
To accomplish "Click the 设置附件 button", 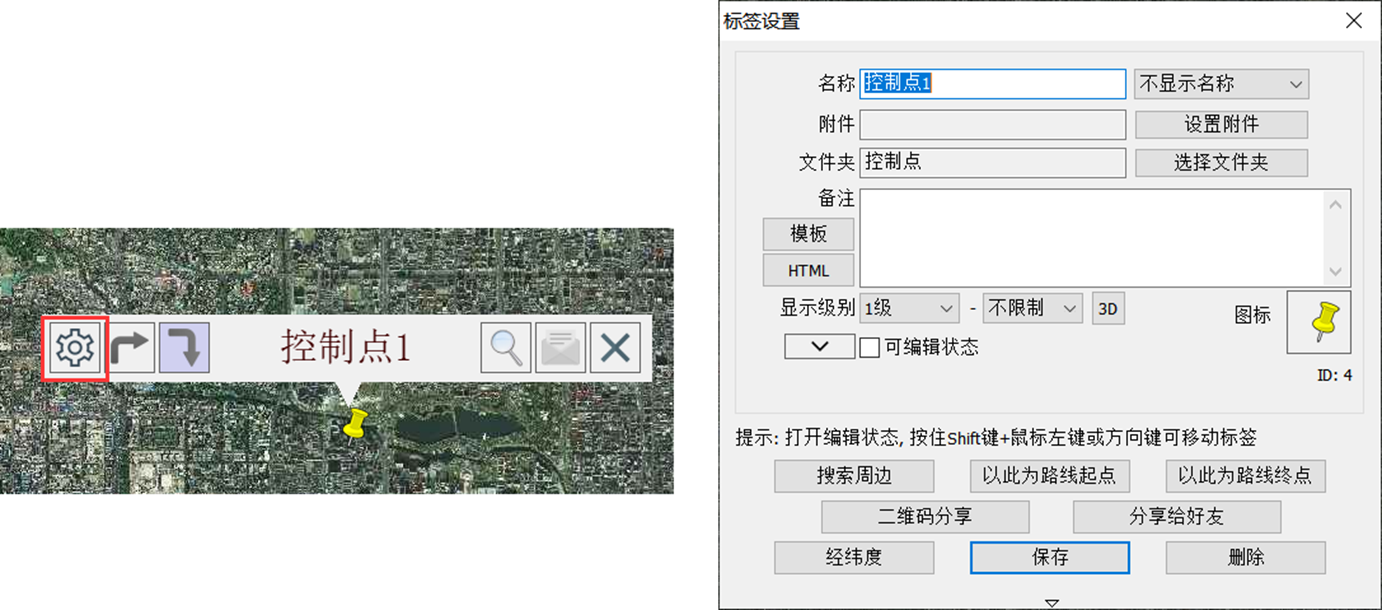I will 1221,124.
